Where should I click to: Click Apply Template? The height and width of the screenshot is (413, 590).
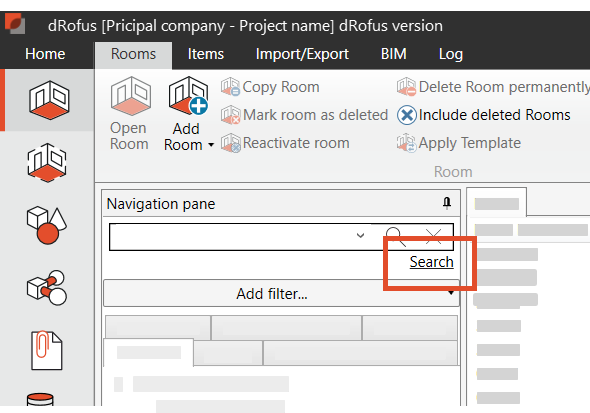[x=459, y=143]
